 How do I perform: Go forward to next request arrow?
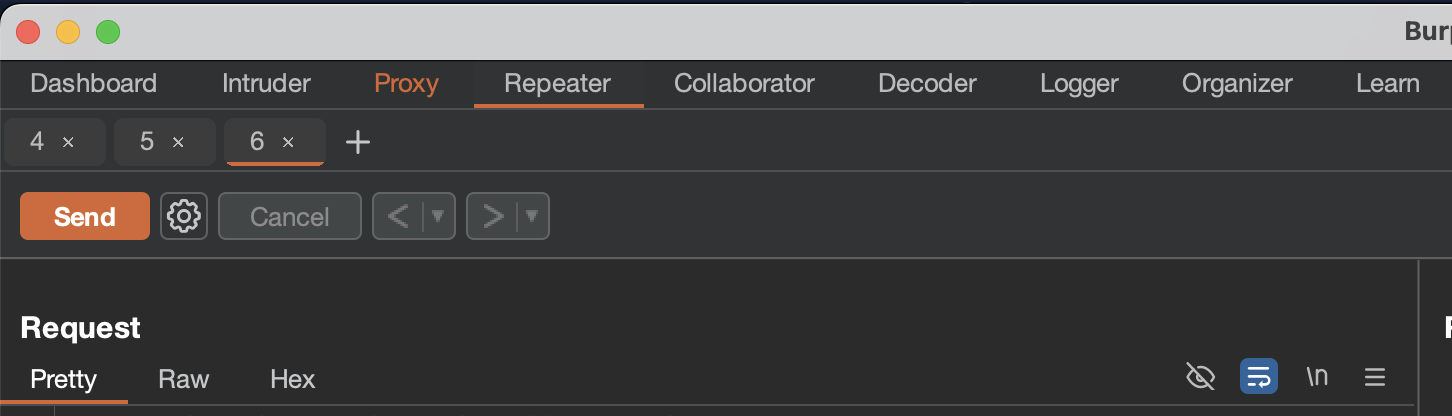[x=492, y=216]
